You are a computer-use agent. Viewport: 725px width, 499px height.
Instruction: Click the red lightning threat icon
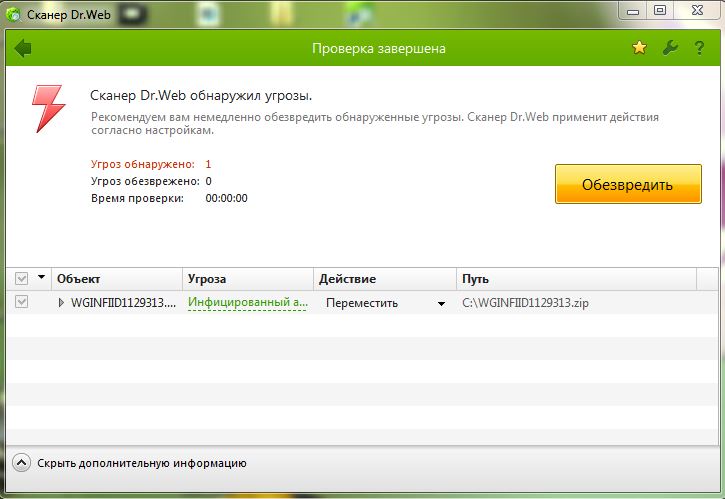click(49, 109)
